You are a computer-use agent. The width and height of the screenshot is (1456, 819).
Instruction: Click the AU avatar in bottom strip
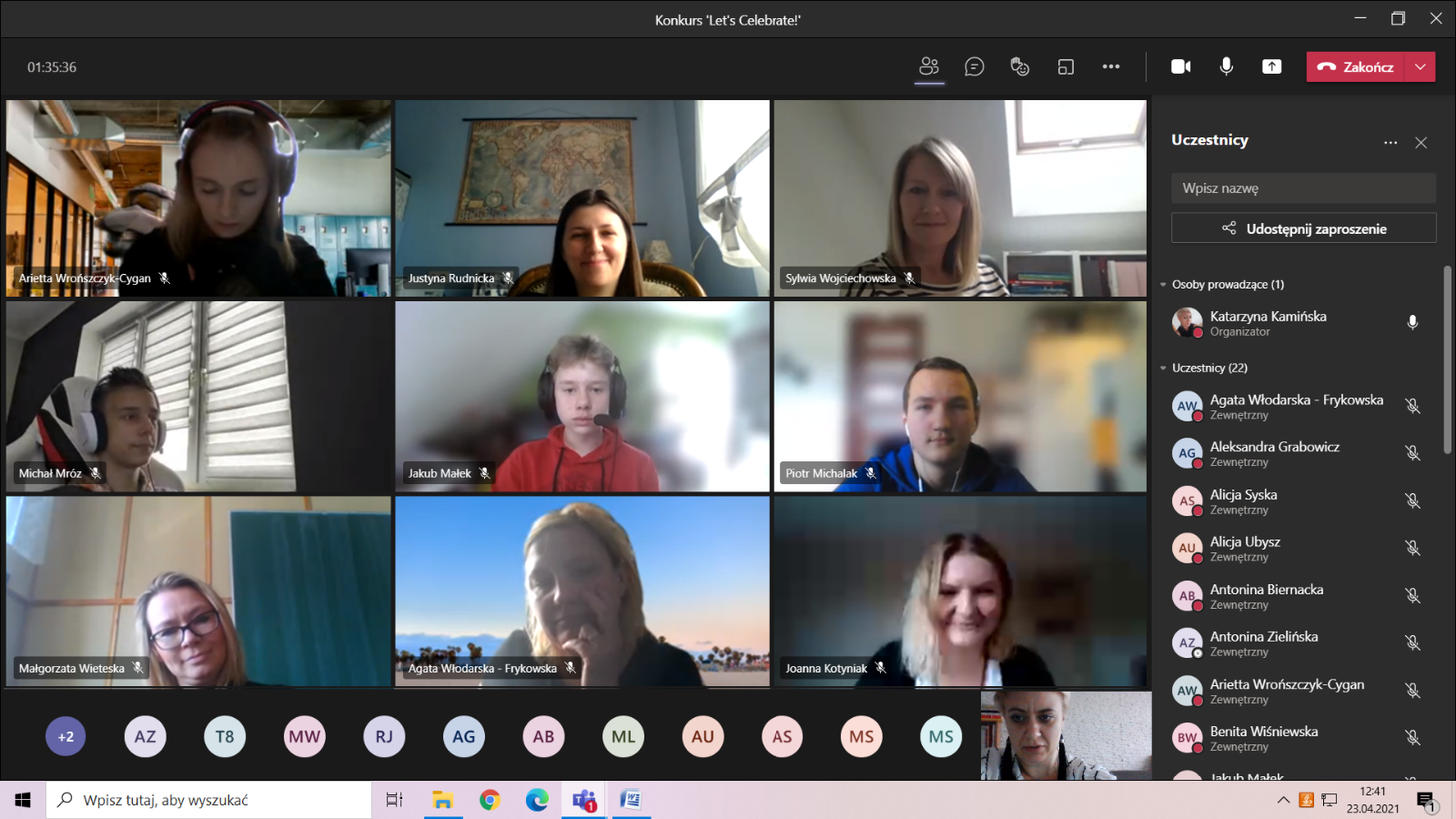(x=703, y=736)
